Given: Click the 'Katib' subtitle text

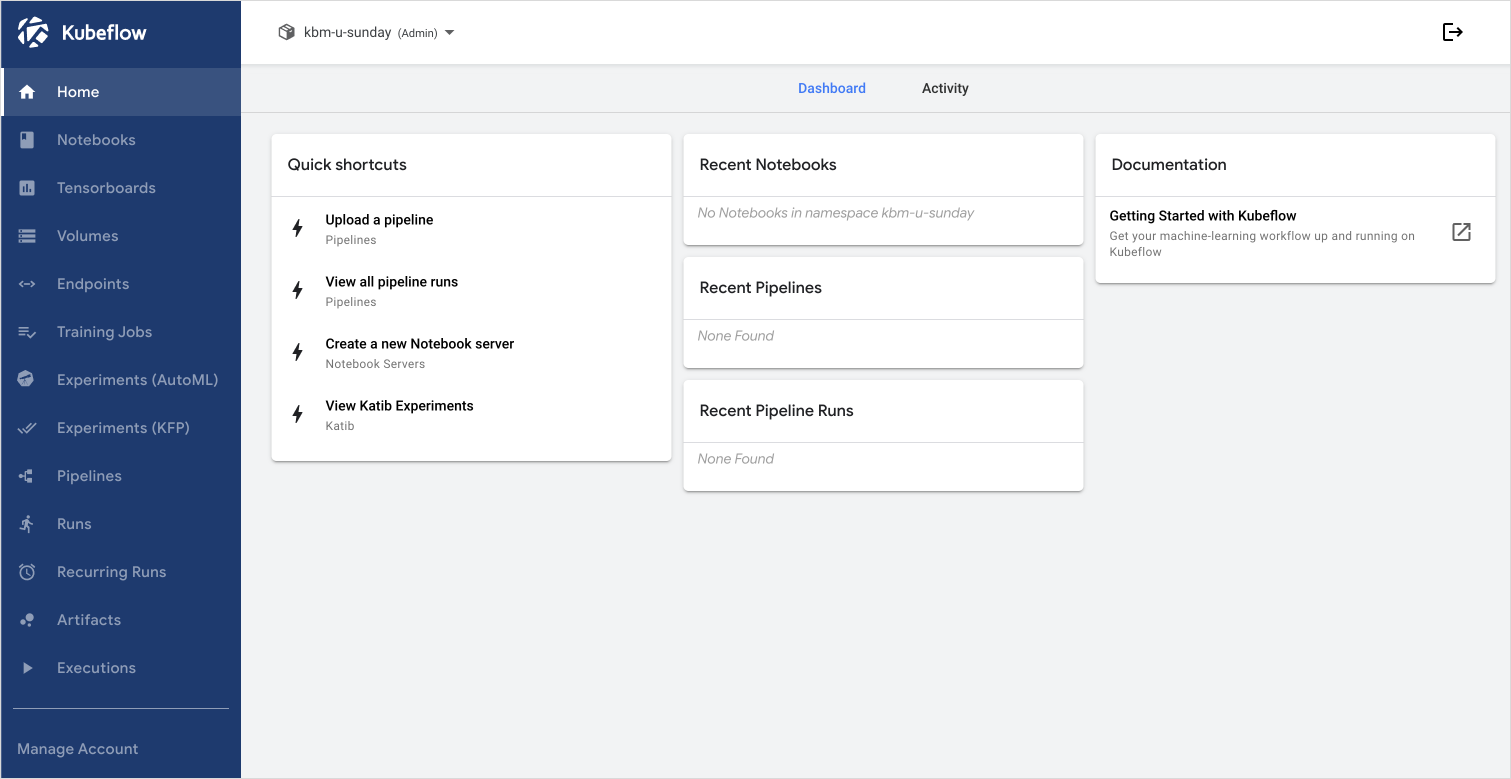Looking at the screenshot, I should tap(340, 426).
